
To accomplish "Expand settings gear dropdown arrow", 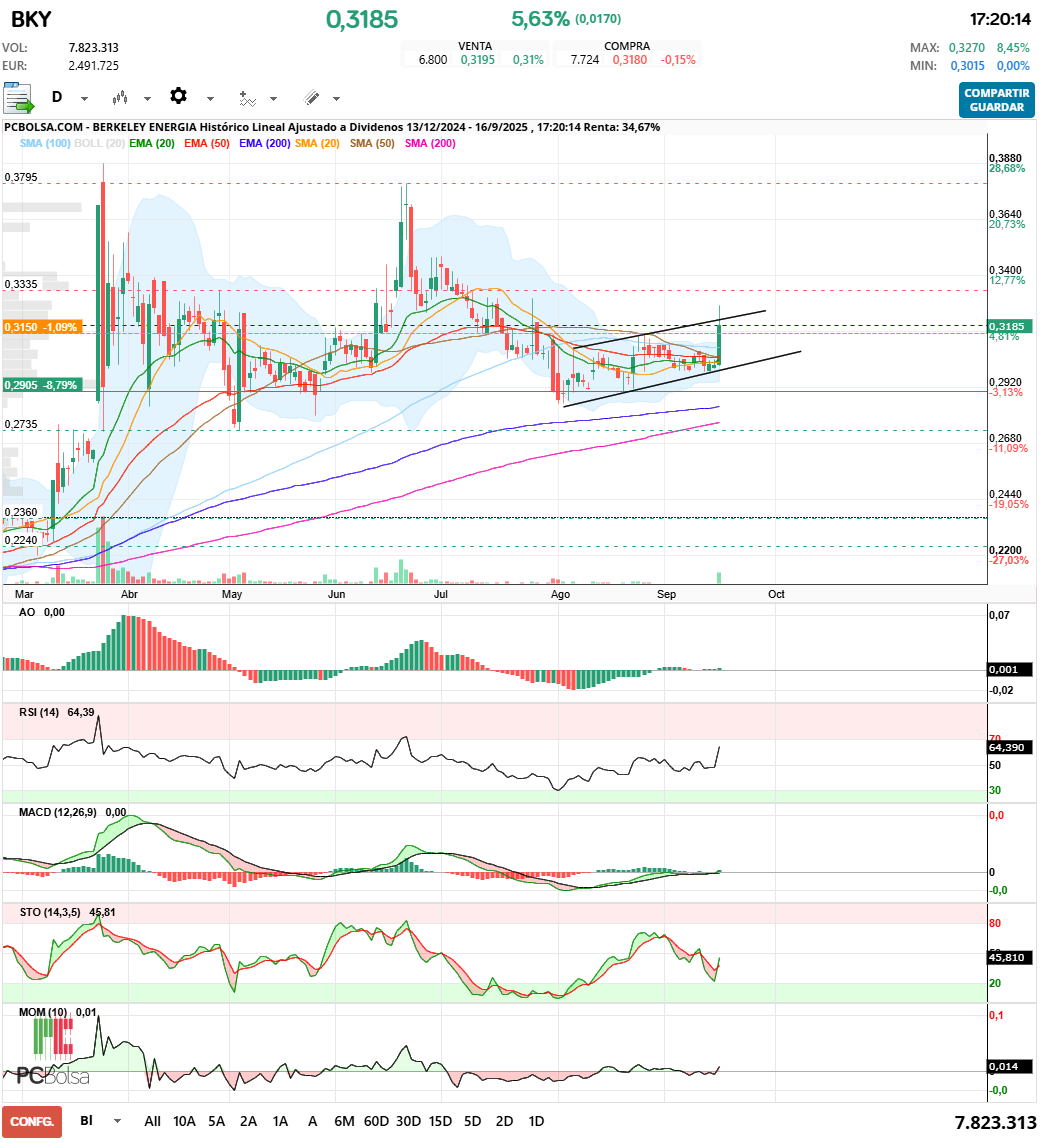I will click(211, 98).
